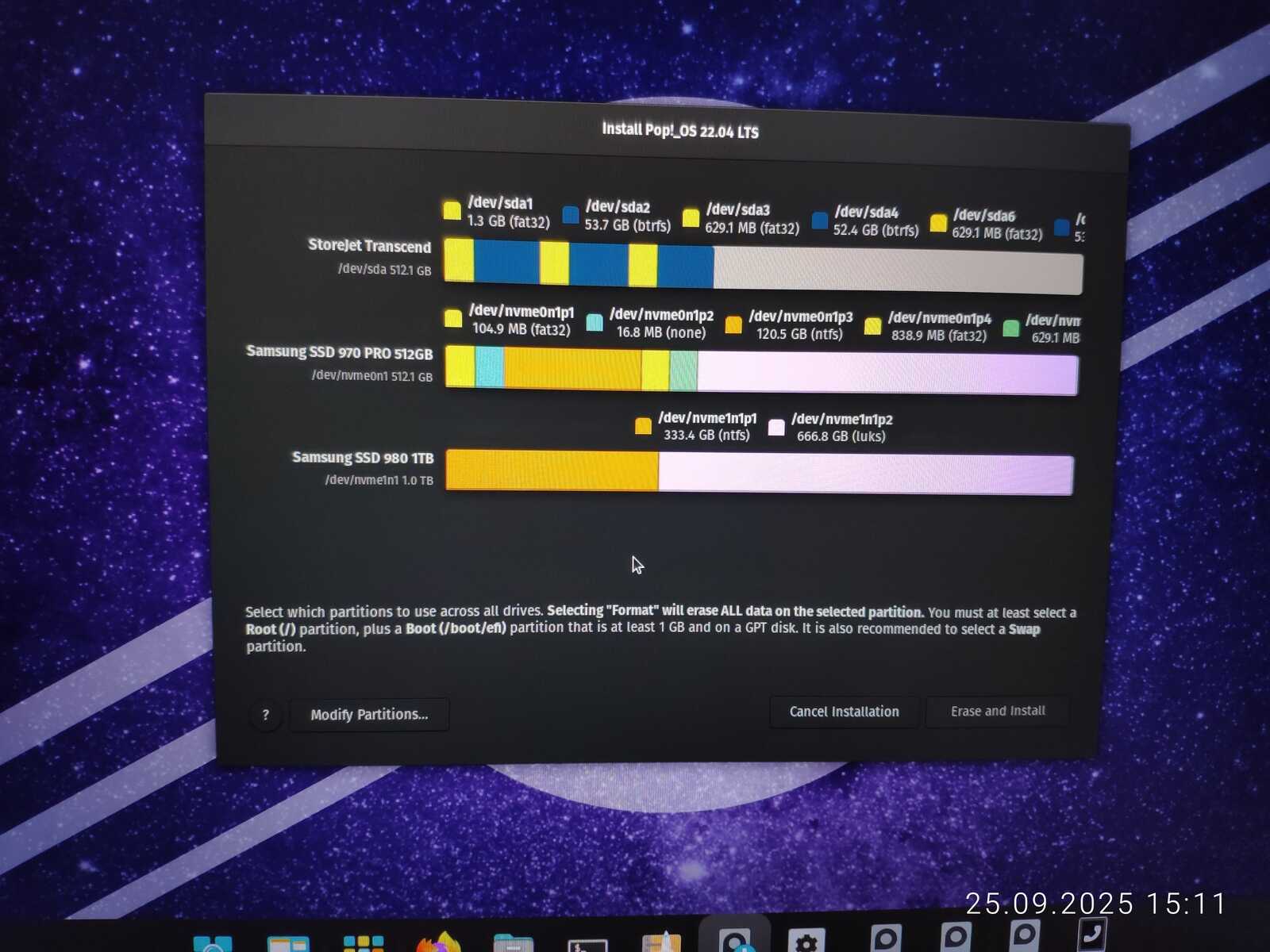Click the /dev/nvme0n1p3 legend label
1270x952 pixels.
(x=801, y=317)
